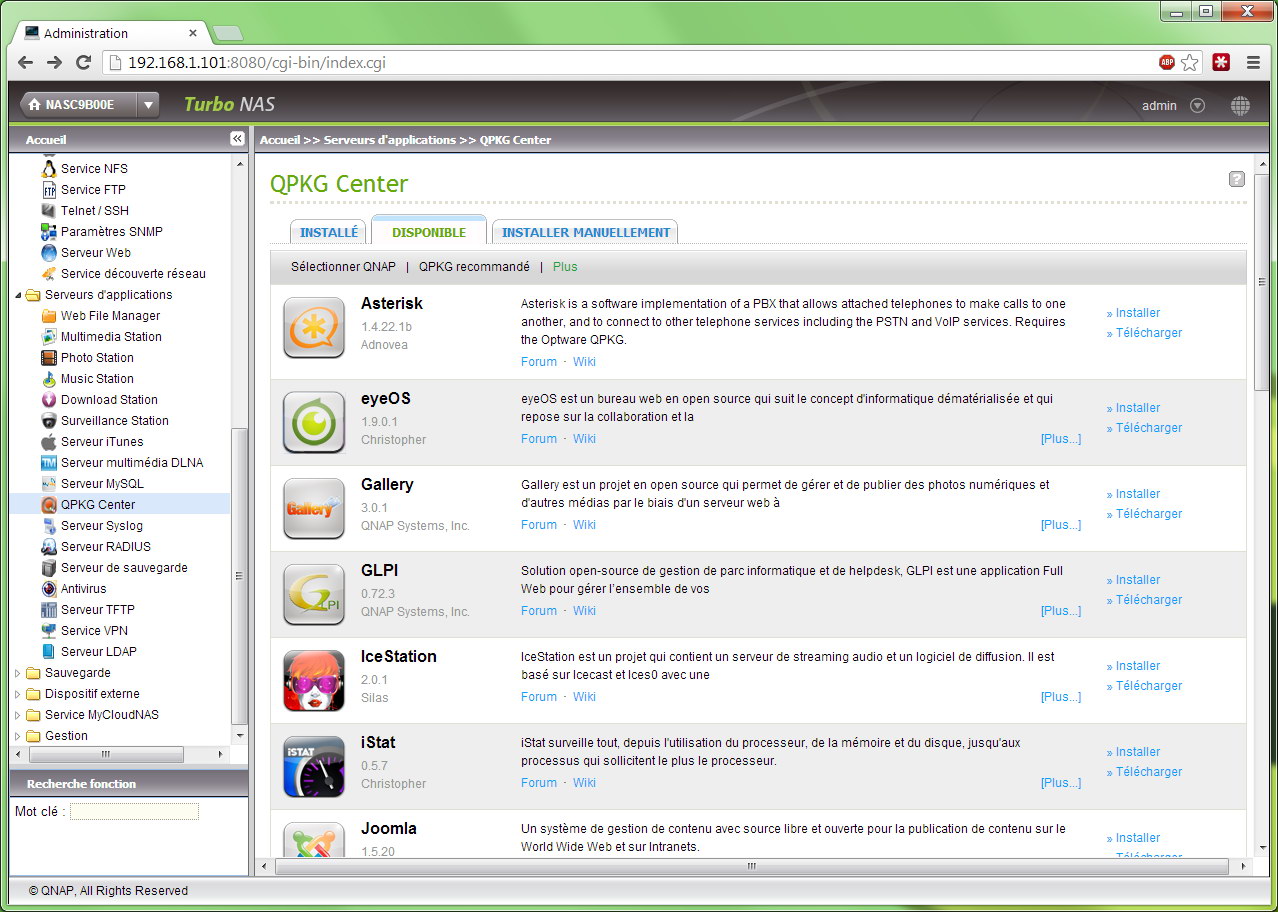This screenshot has width=1278, height=912.
Task: Expand the Dispositif externe folder
Action: coord(17,694)
